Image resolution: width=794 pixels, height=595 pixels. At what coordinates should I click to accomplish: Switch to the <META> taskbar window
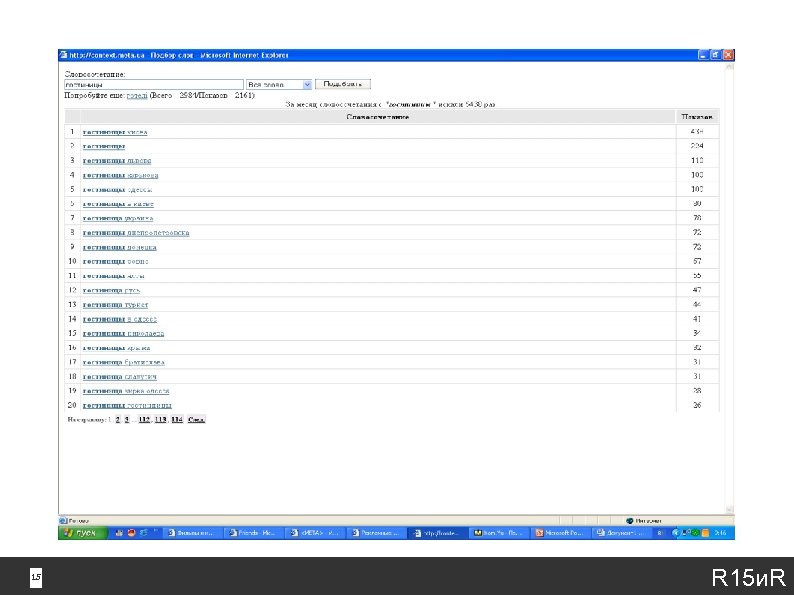(x=316, y=533)
